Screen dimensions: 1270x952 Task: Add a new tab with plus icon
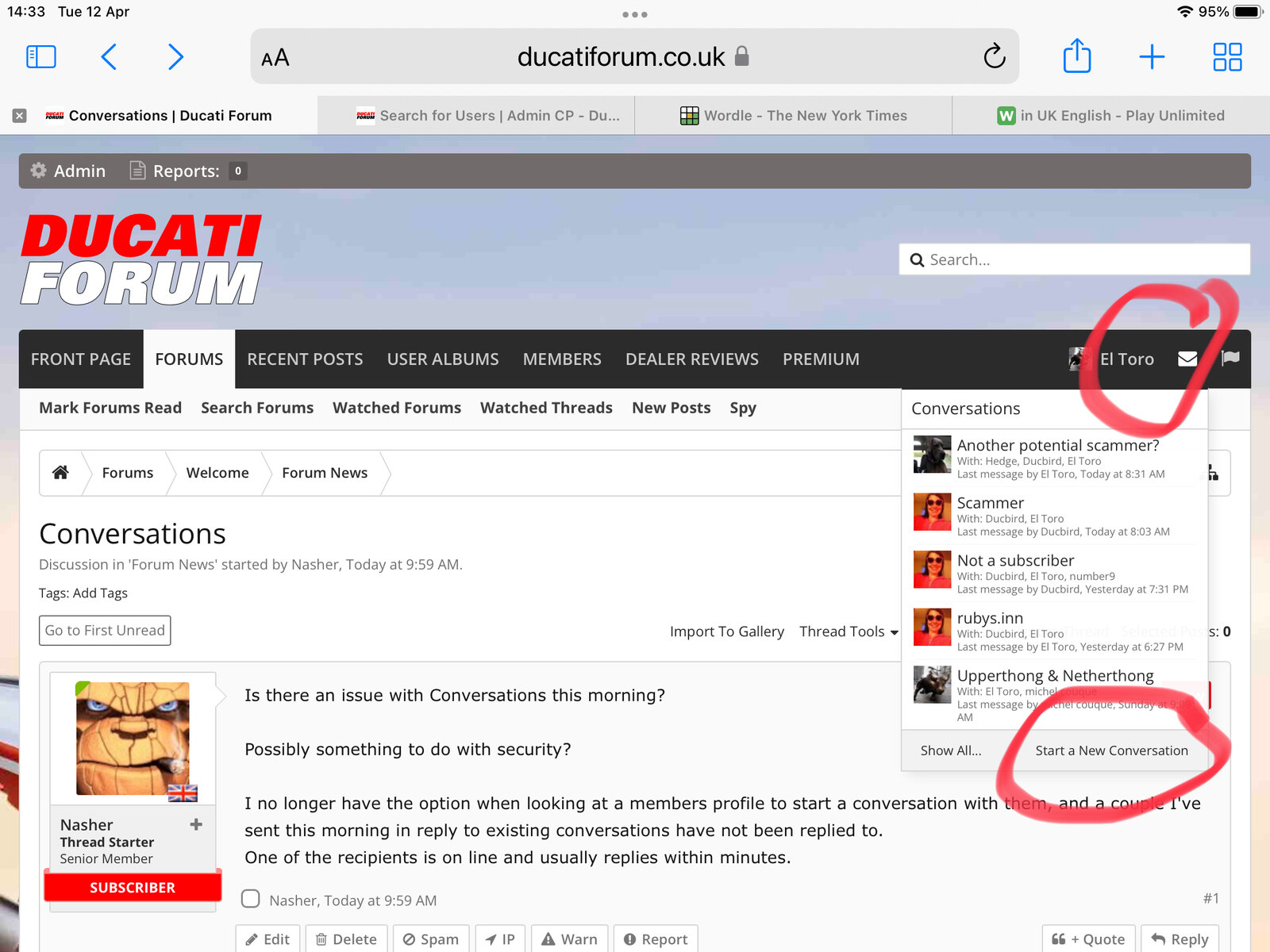[x=1152, y=57]
